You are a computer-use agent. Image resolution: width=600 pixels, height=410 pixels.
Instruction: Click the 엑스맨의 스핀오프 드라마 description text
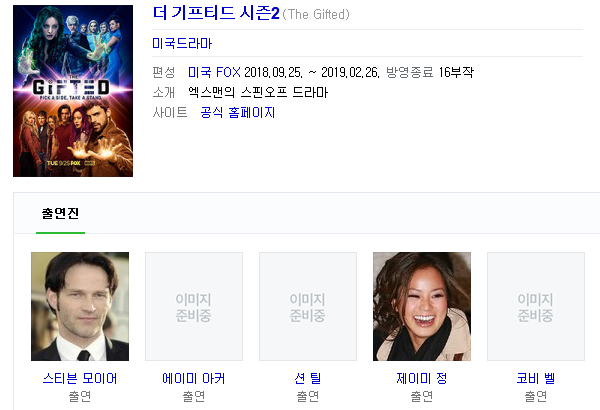[258, 92]
